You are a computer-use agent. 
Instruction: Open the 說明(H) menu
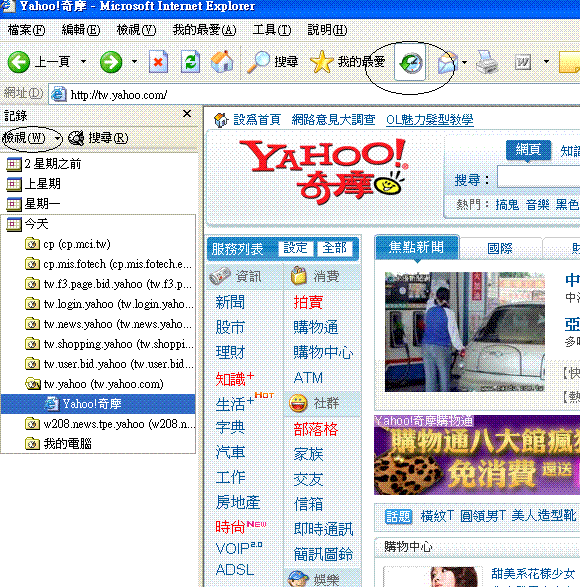tap(327, 30)
